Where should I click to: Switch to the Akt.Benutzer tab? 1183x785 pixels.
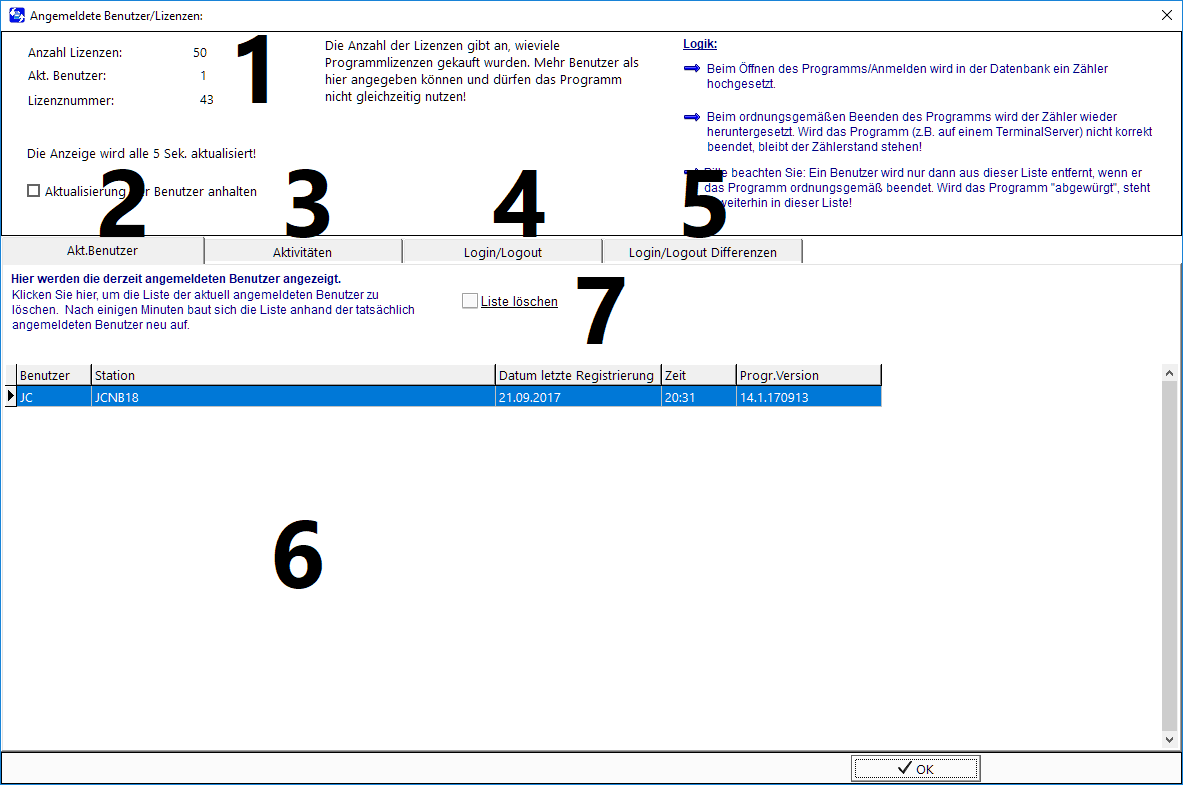(x=103, y=251)
